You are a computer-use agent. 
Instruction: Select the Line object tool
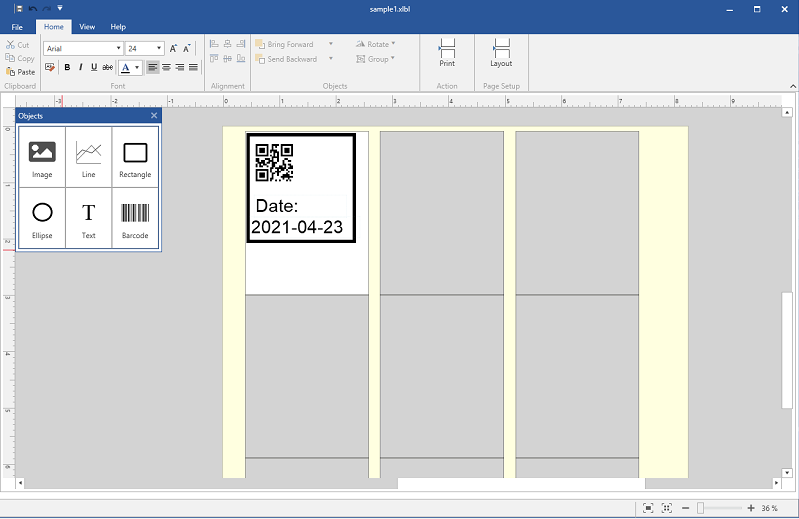pyautogui.click(x=89, y=157)
